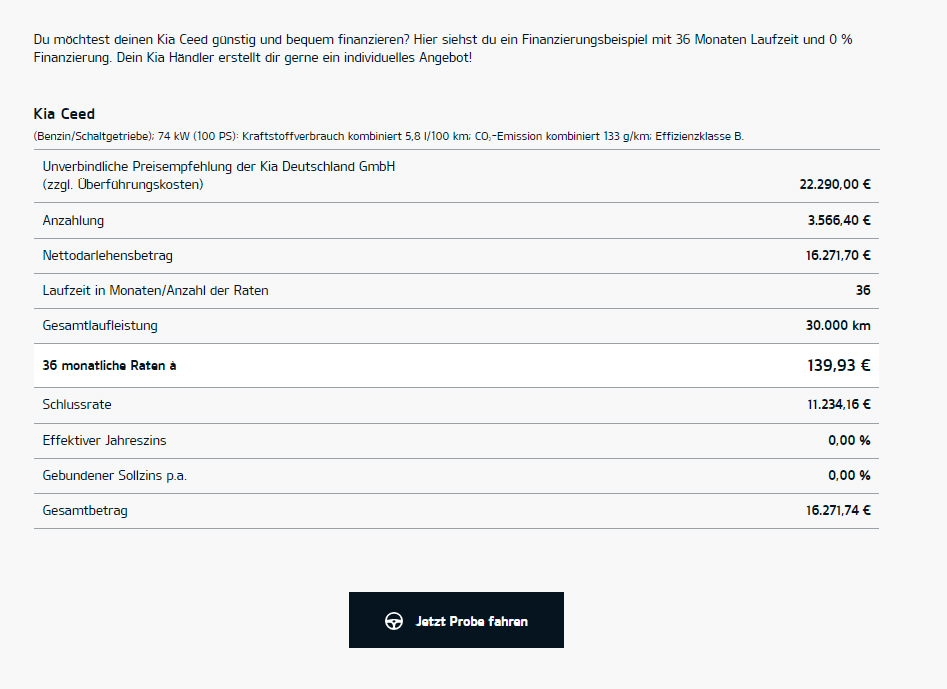947x689 pixels.
Task: Click the Gesamtlaufleistung label
Action: click(100, 325)
